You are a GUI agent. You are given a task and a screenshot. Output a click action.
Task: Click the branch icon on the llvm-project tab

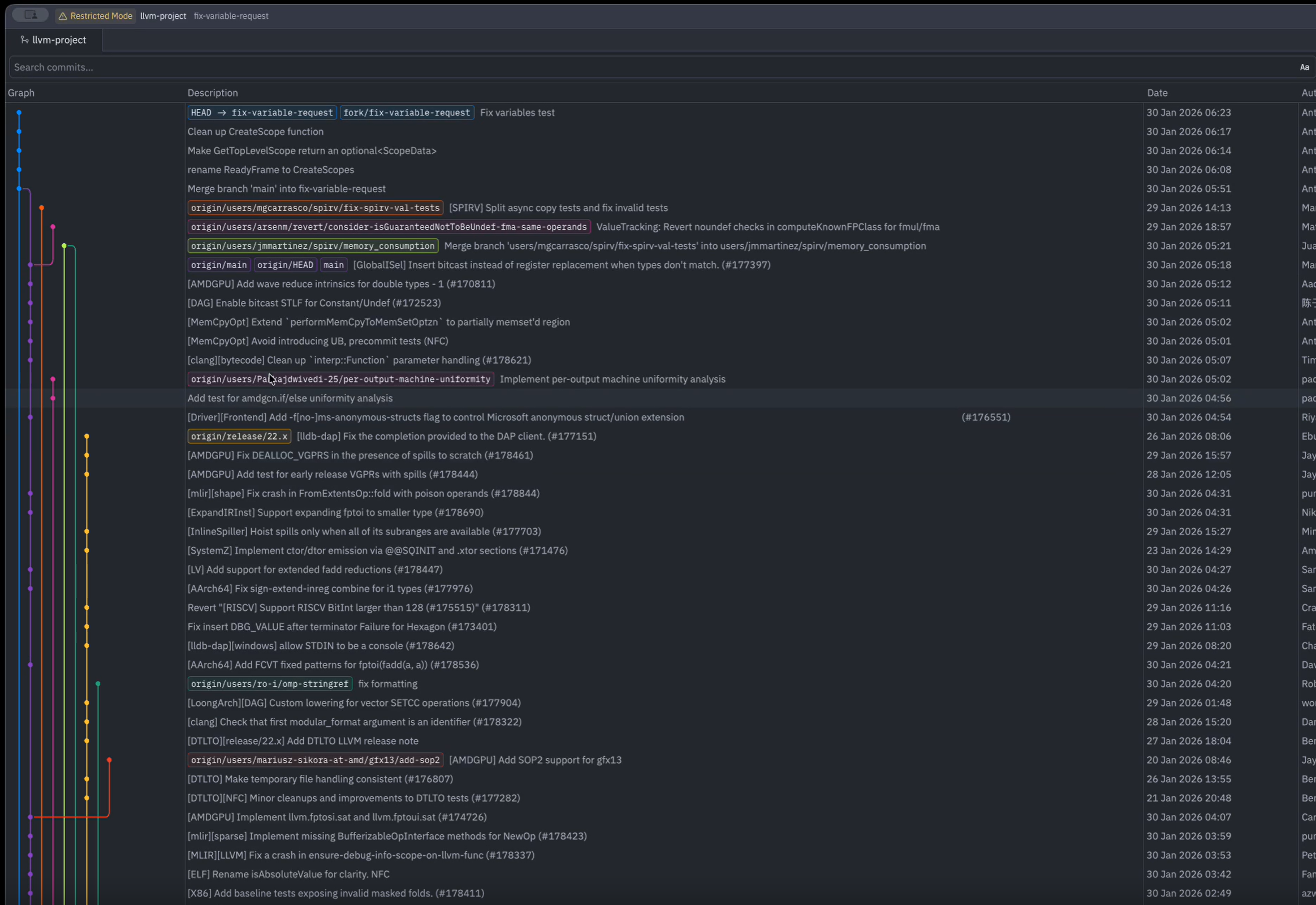click(x=24, y=40)
